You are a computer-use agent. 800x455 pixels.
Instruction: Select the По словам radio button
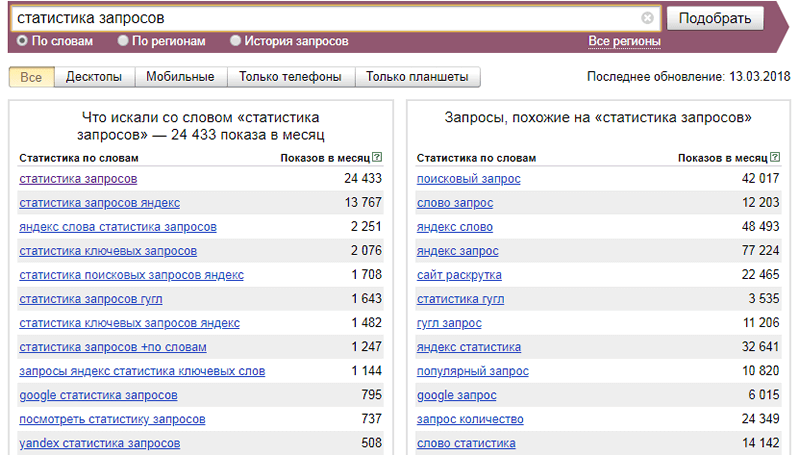(22, 41)
